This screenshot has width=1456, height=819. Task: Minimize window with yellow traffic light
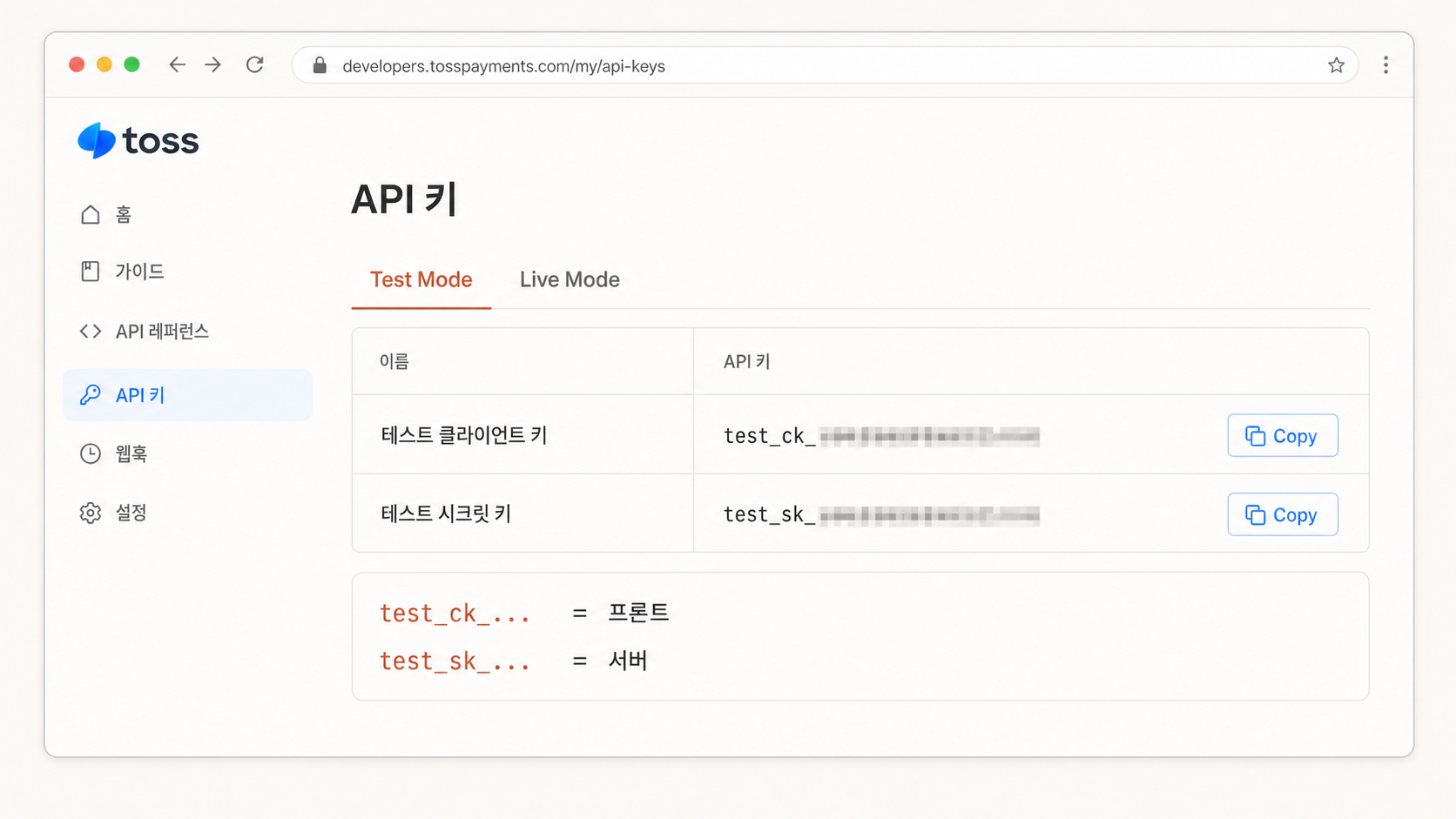click(x=104, y=64)
